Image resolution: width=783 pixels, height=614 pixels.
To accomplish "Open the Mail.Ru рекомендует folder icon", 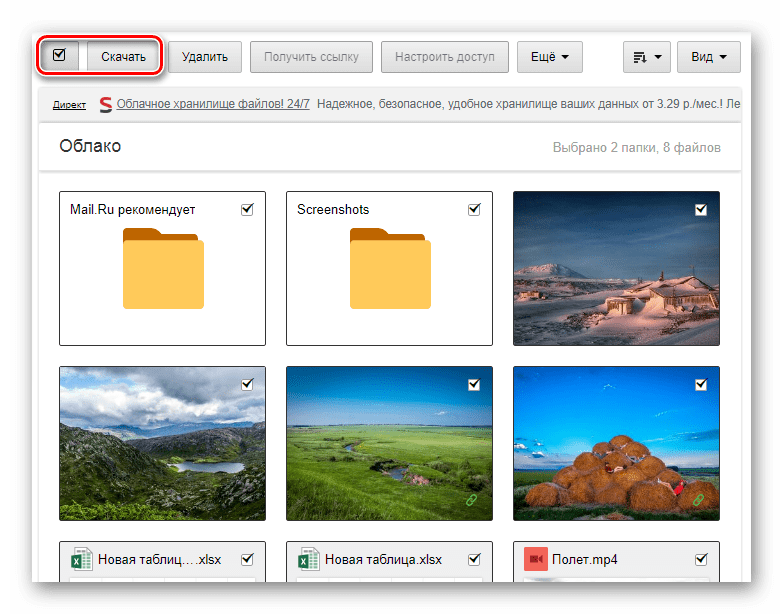I will 163,269.
